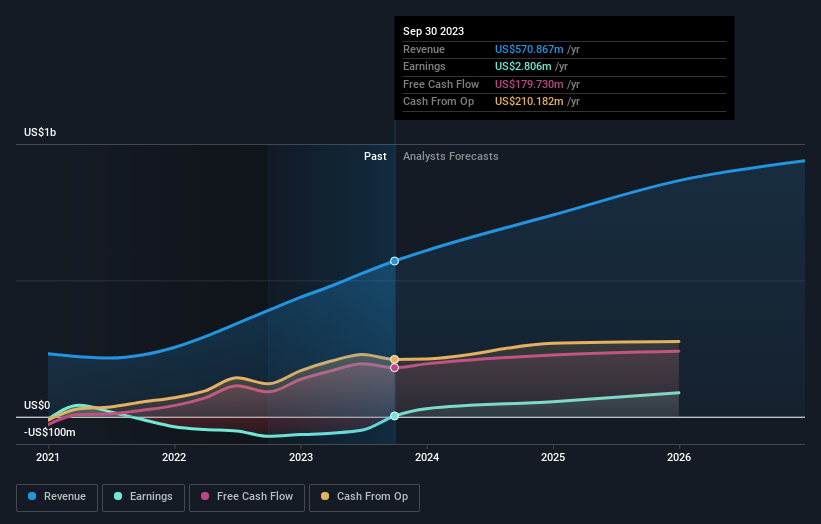This screenshot has width=821, height=524.
Task: Select the 2026 x-axis label
Action: (679, 457)
